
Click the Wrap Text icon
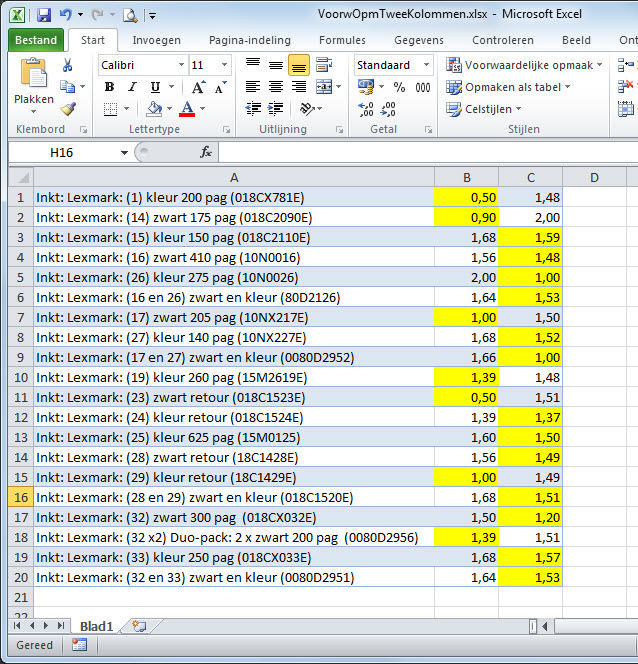(324, 65)
